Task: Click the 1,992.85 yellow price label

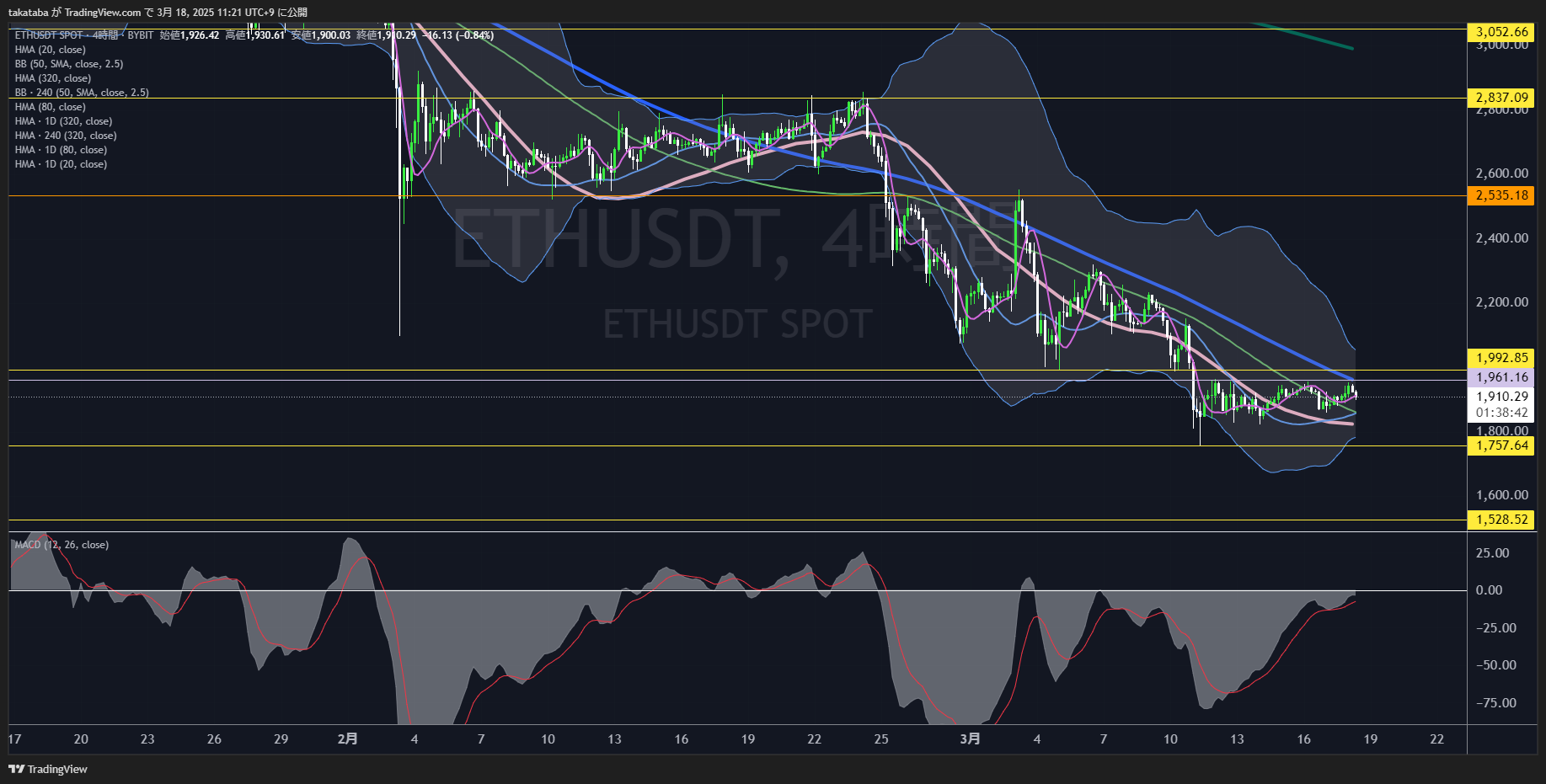Action: click(x=1501, y=358)
